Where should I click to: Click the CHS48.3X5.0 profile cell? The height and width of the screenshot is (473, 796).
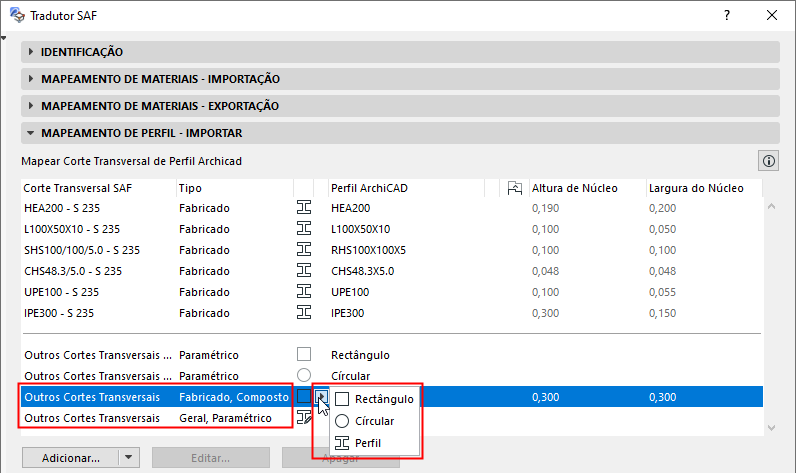point(362,271)
